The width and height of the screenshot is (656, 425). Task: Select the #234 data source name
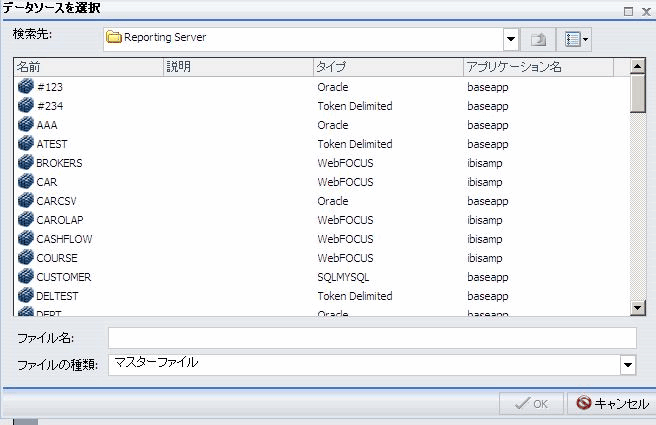click(50, 106)
